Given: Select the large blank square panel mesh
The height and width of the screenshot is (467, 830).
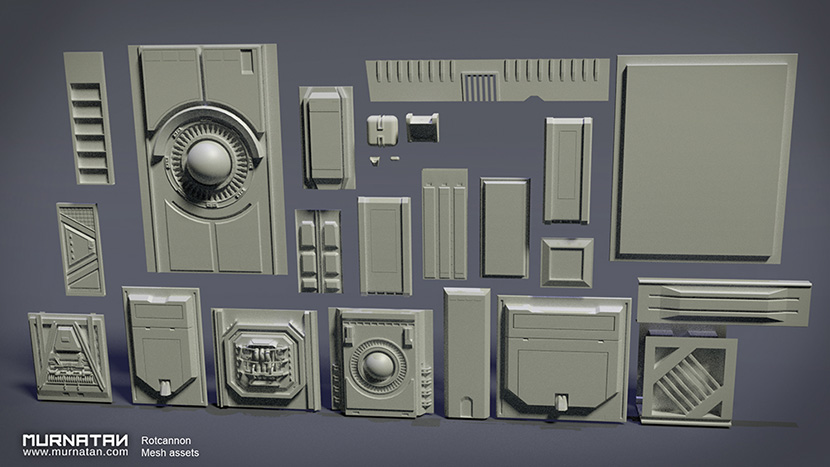Looking at the screenshot, I should point(704,157).
